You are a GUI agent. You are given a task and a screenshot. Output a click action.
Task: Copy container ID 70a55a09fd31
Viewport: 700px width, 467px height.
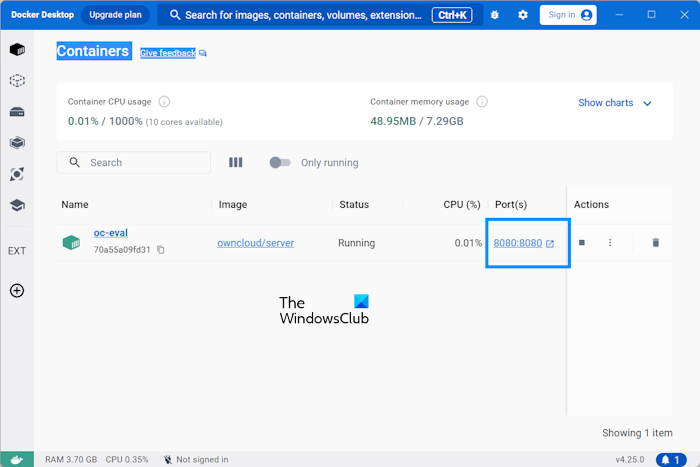(x=161, y=250)
